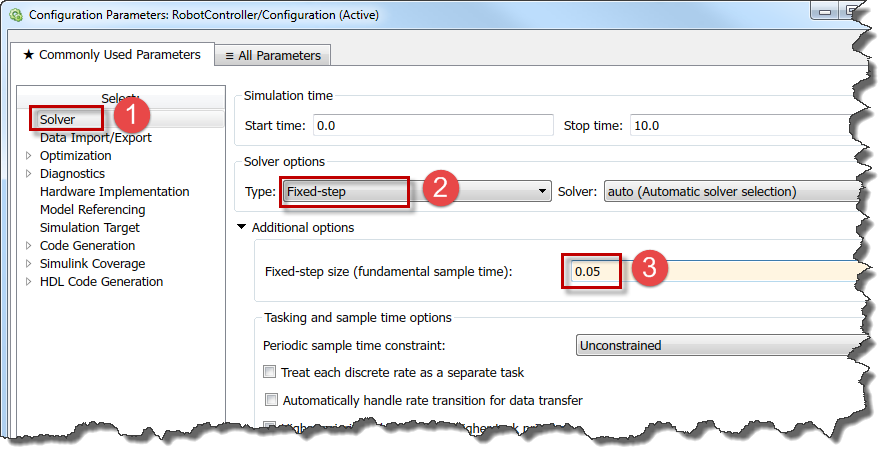Expand the Diagnostics tree node

click(x=29, y=174)
